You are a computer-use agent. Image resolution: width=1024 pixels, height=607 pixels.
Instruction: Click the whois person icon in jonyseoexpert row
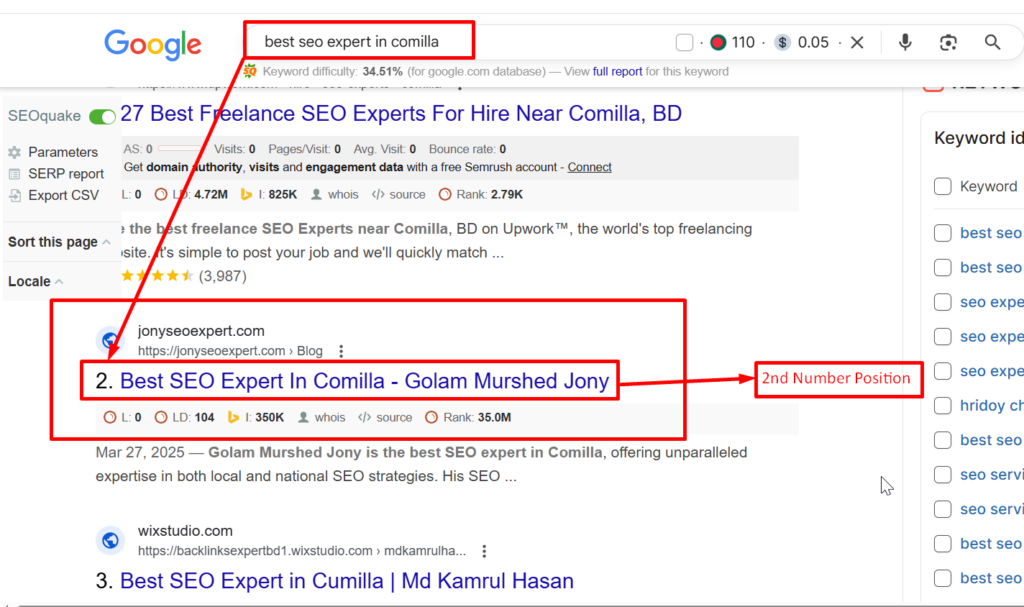tap(303, 417)
